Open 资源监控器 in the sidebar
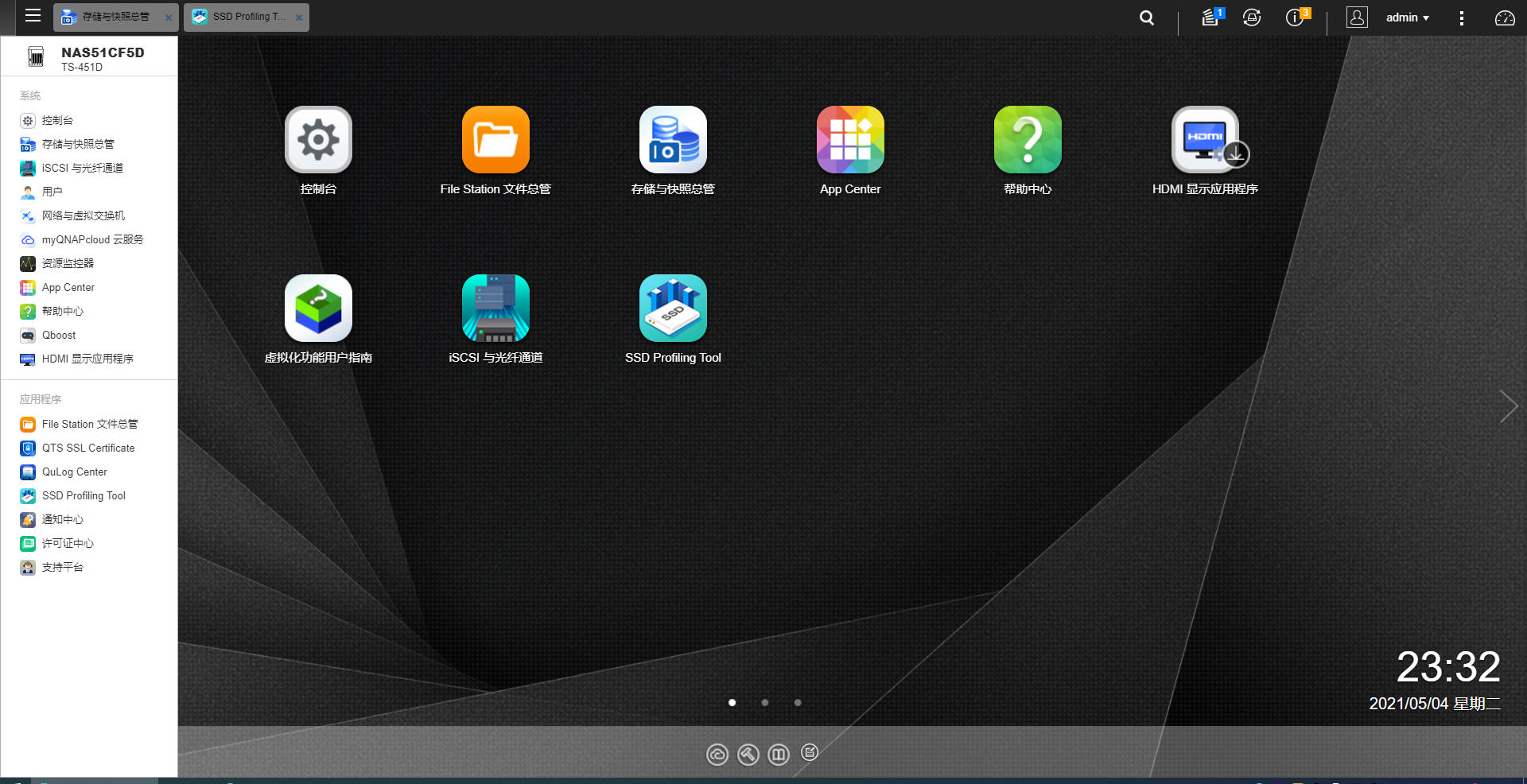1527x784 pixels. point(89,263)
